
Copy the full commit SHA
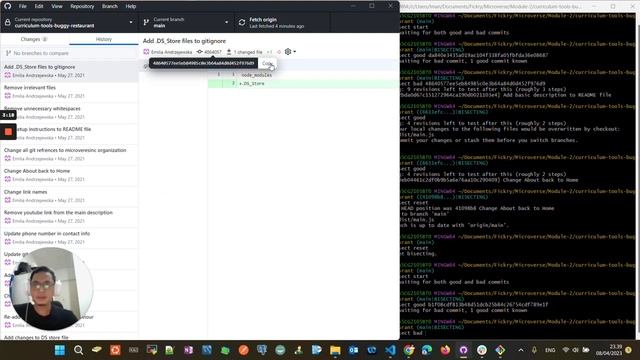[267, 63]
